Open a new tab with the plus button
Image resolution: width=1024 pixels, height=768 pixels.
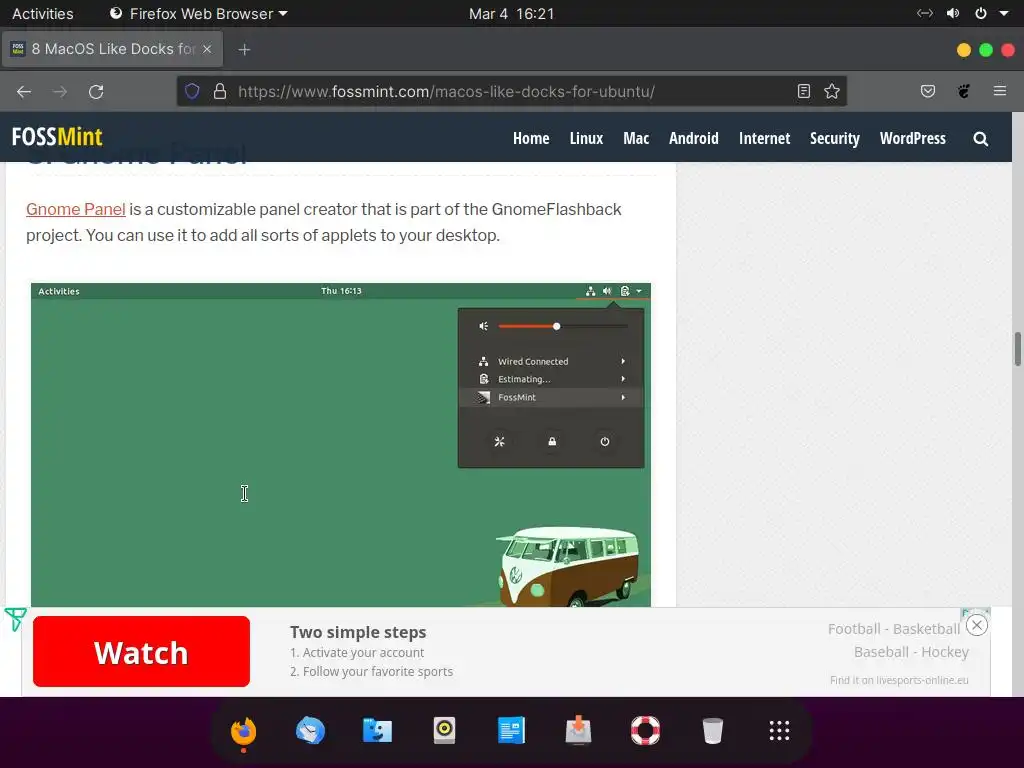244,50
